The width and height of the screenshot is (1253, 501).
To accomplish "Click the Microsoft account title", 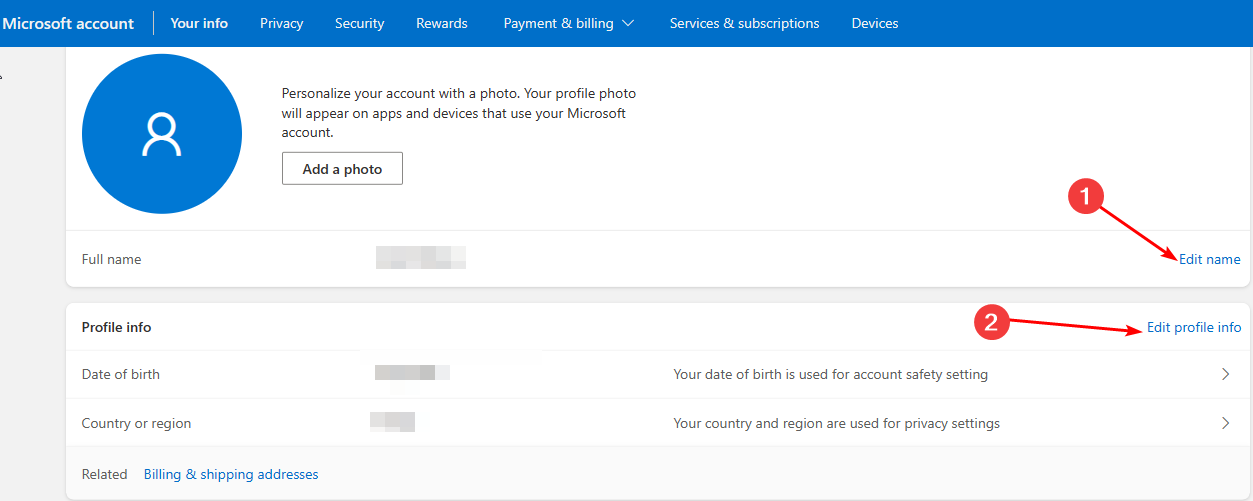I will [x=68, y=23].
